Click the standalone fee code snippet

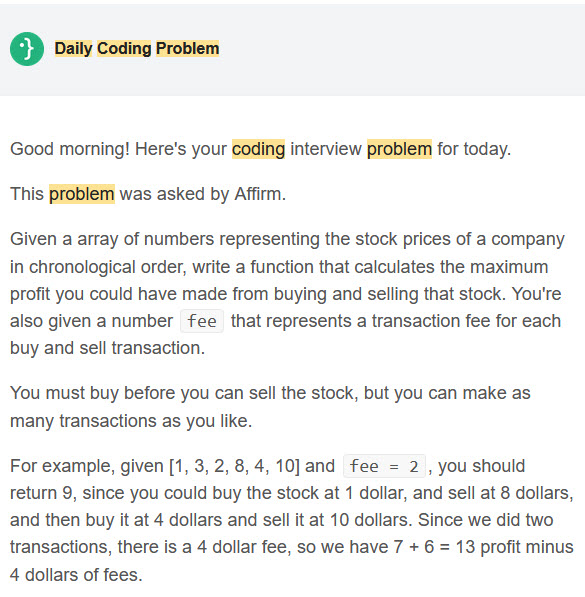click(x=202, y=321)
